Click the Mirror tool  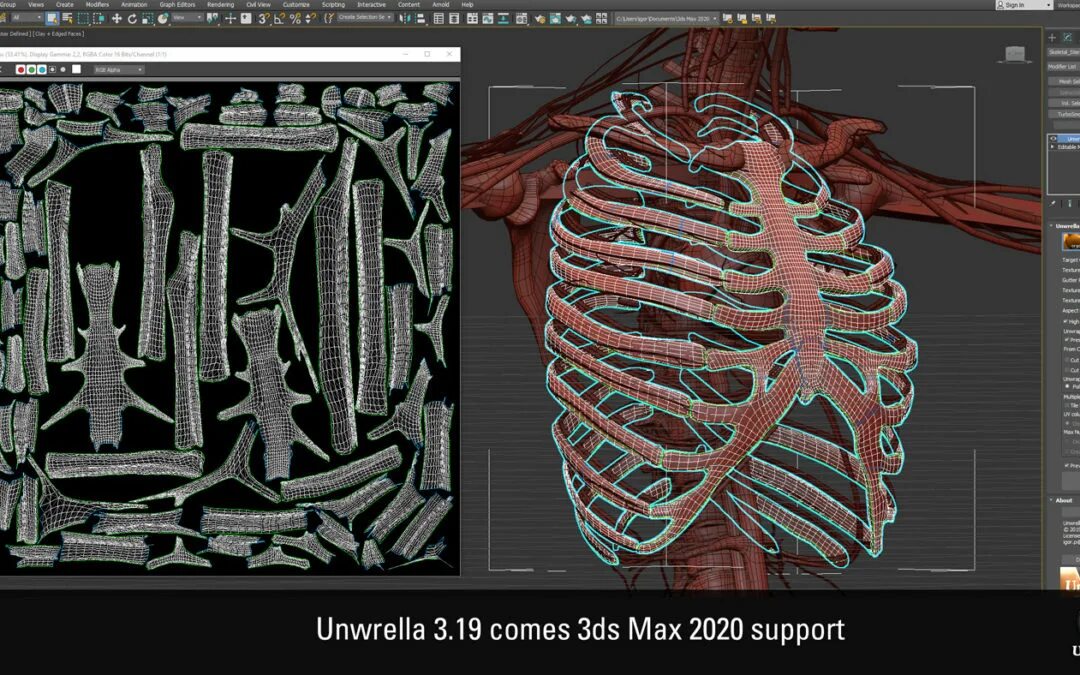(405, 19)
